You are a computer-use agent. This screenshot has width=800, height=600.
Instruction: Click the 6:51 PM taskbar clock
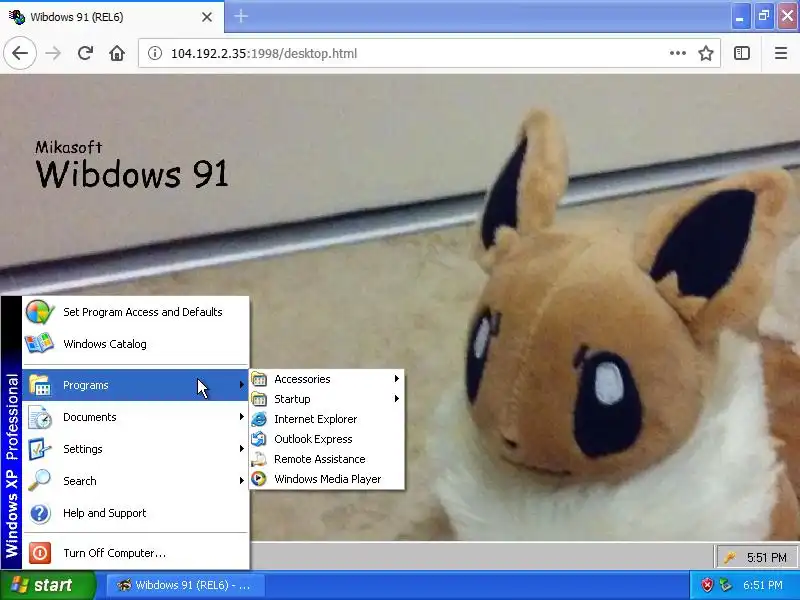point(763,585)
